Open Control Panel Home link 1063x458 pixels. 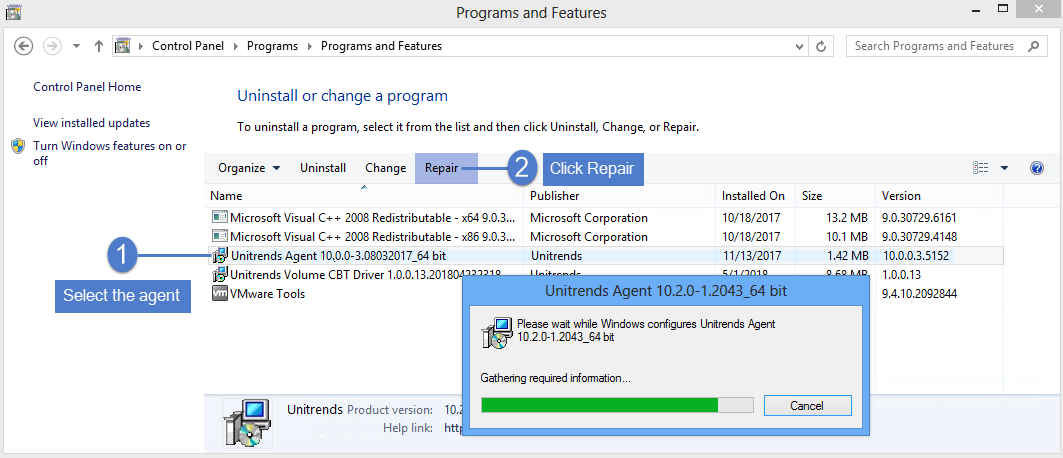point(87,87)
